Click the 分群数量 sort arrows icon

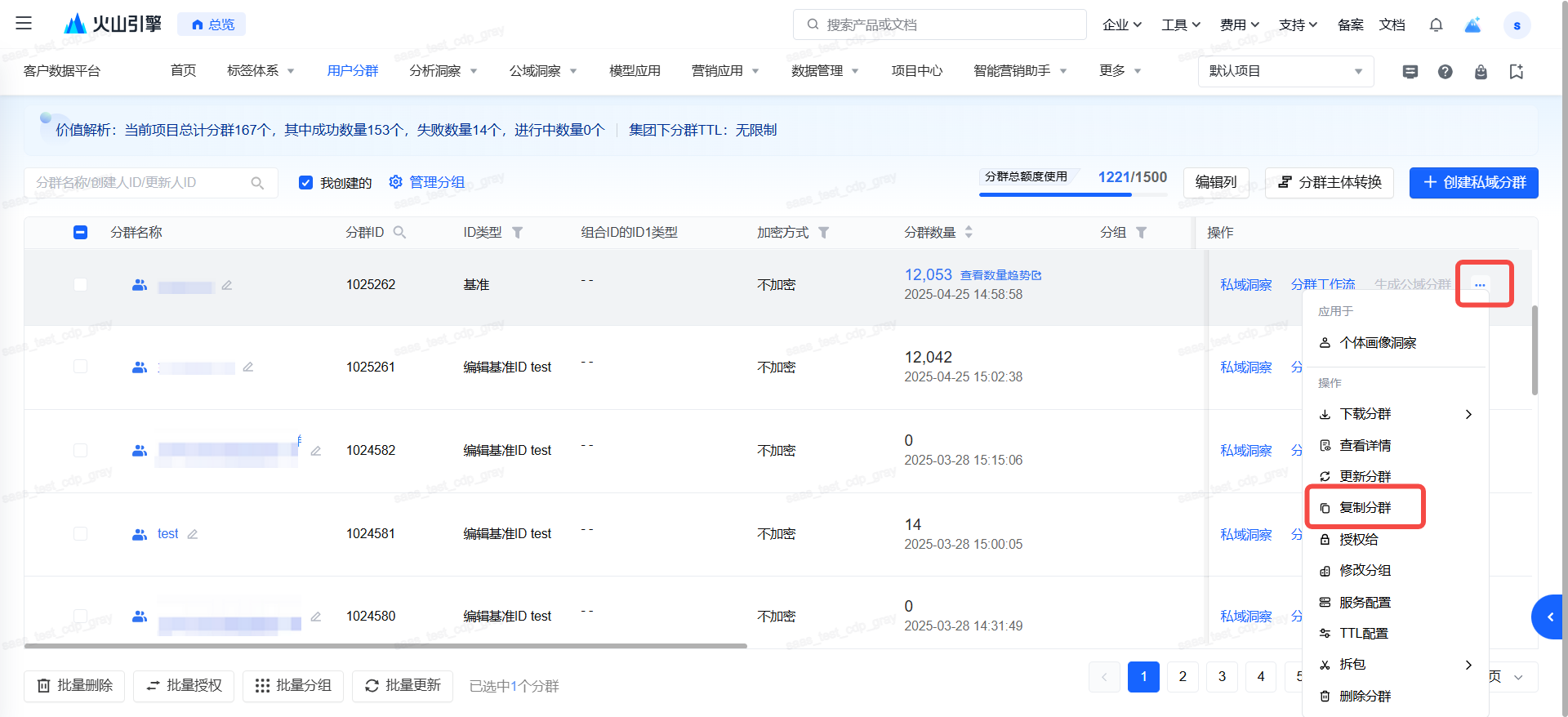pyautogui.click(x=969, y=233)
